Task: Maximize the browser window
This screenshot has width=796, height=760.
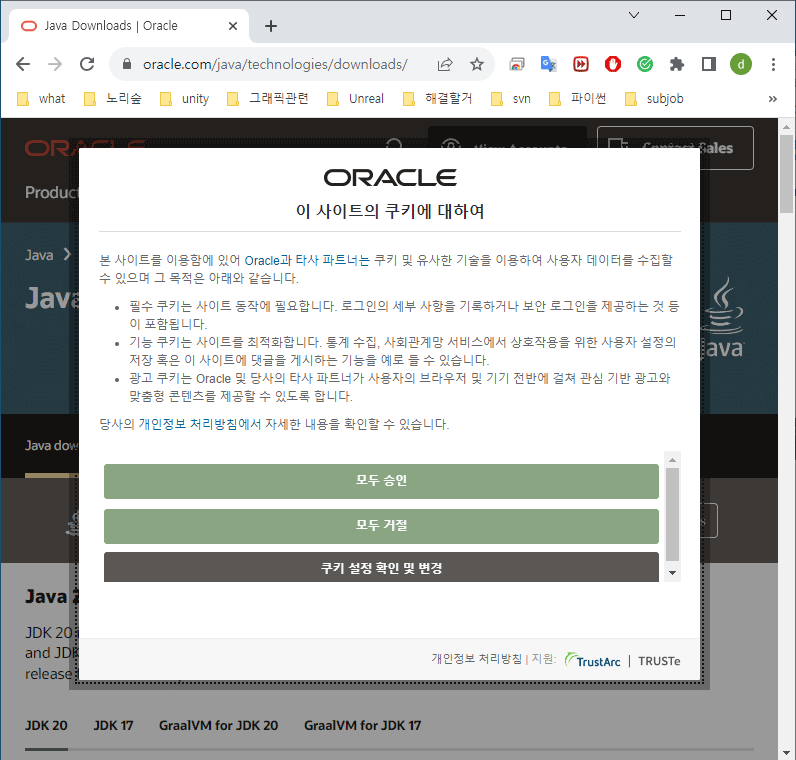Action: (726, 15)
